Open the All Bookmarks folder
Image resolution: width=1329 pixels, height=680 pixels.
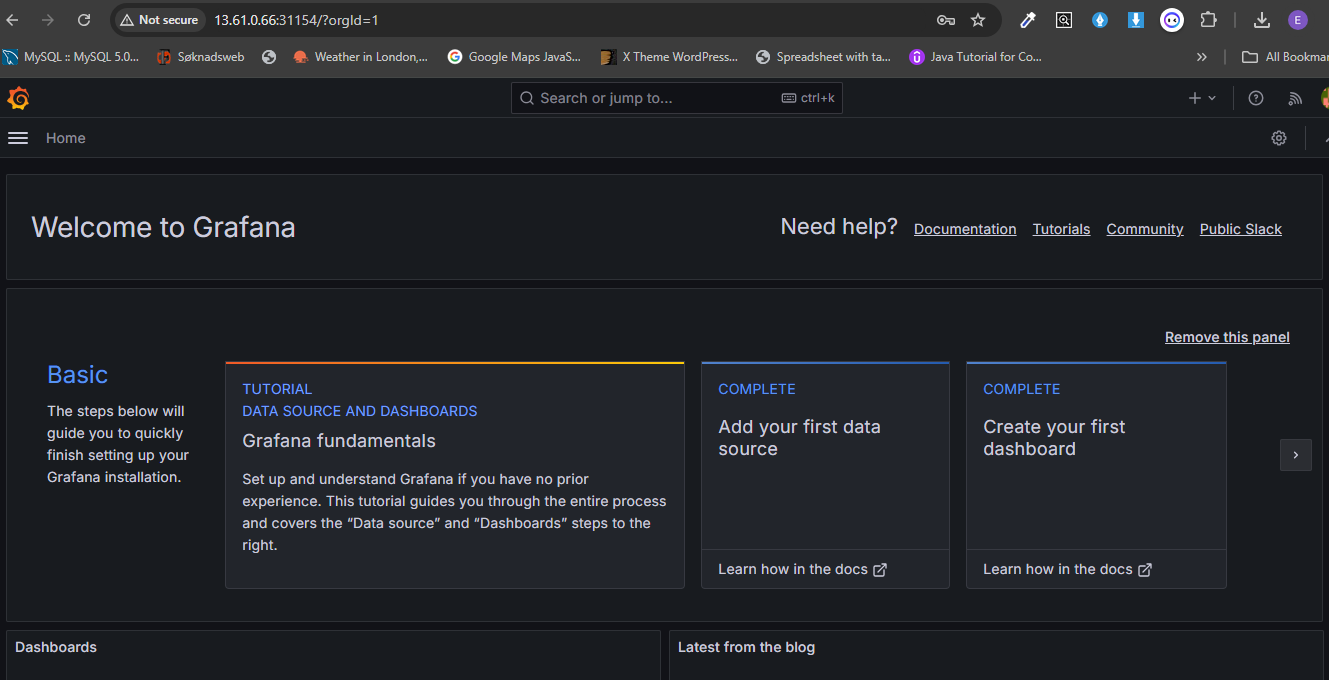click(1285, 57)
